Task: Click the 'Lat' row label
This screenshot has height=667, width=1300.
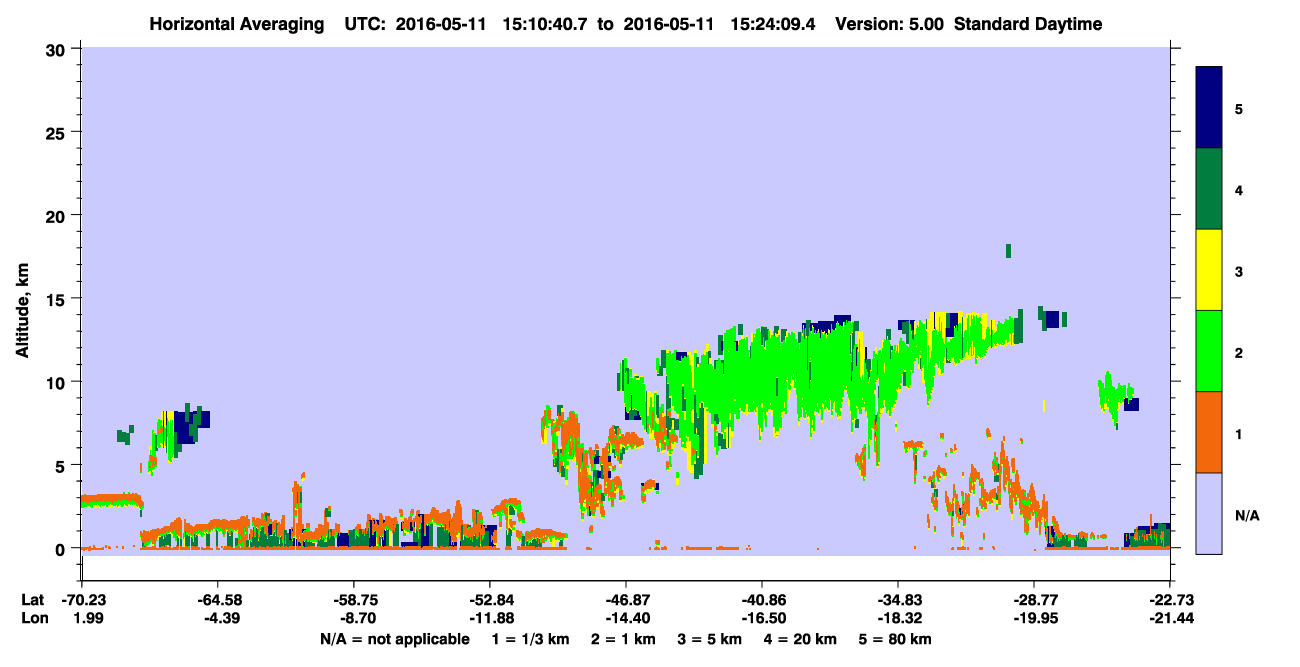Action: [x=32, y=600]
